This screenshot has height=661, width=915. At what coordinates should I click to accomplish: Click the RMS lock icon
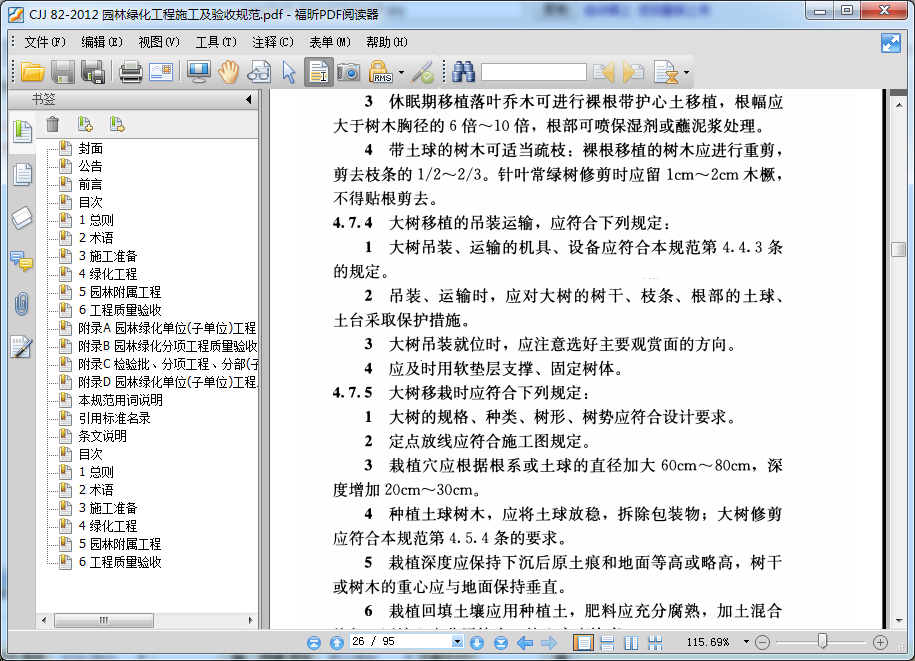380,72
